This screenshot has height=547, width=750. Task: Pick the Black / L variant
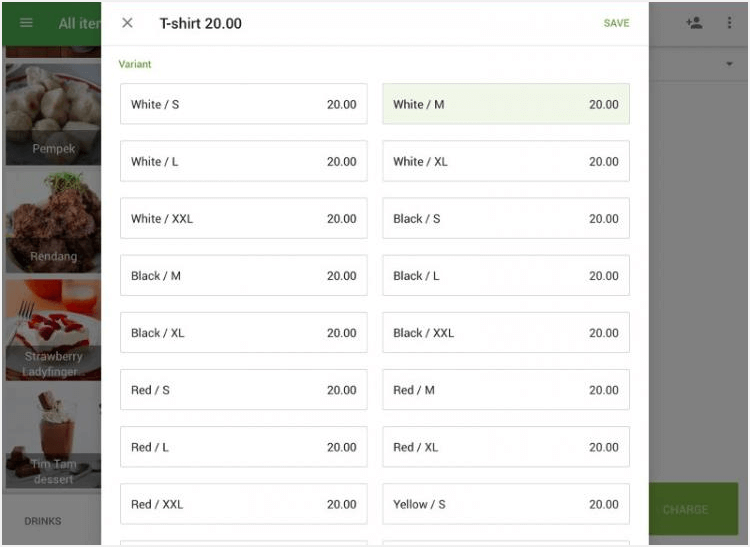tap(505, 276)
